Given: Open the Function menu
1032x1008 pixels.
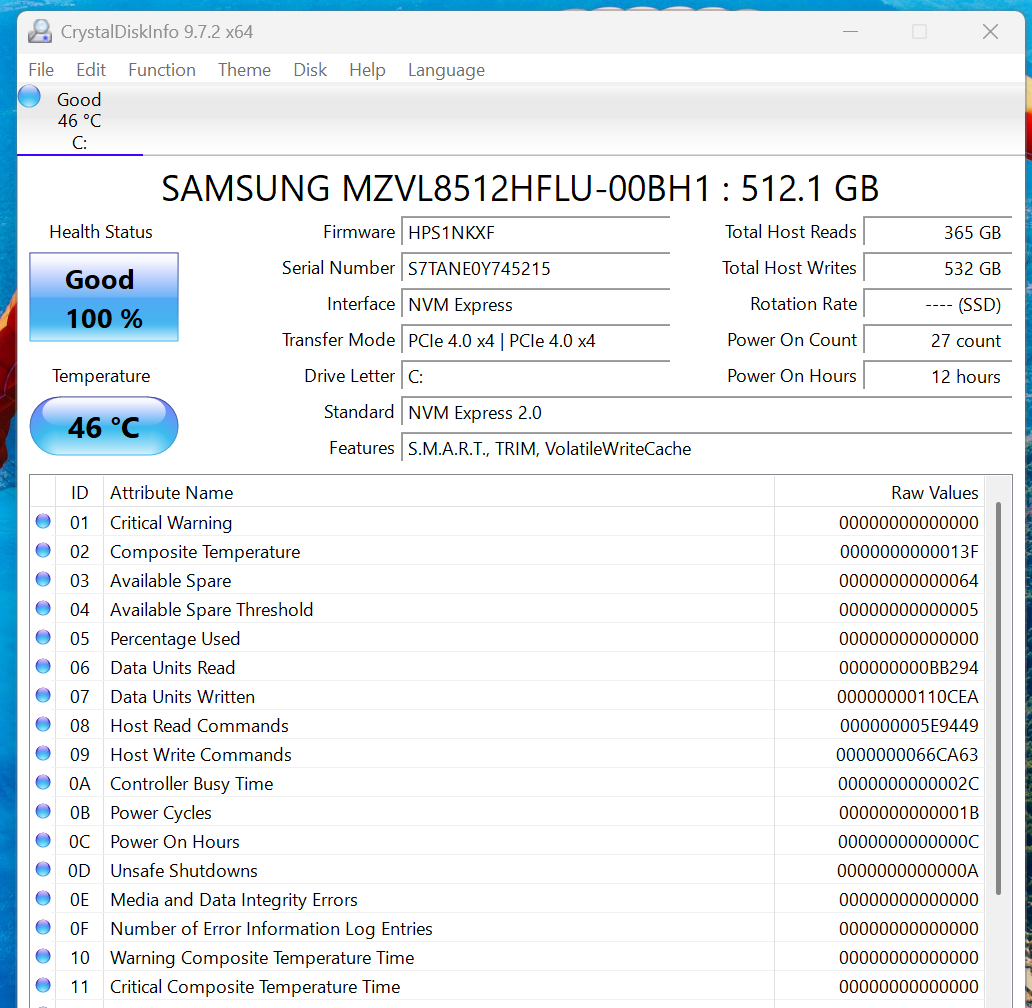Looking at the screenshot, I should point(161,70).
